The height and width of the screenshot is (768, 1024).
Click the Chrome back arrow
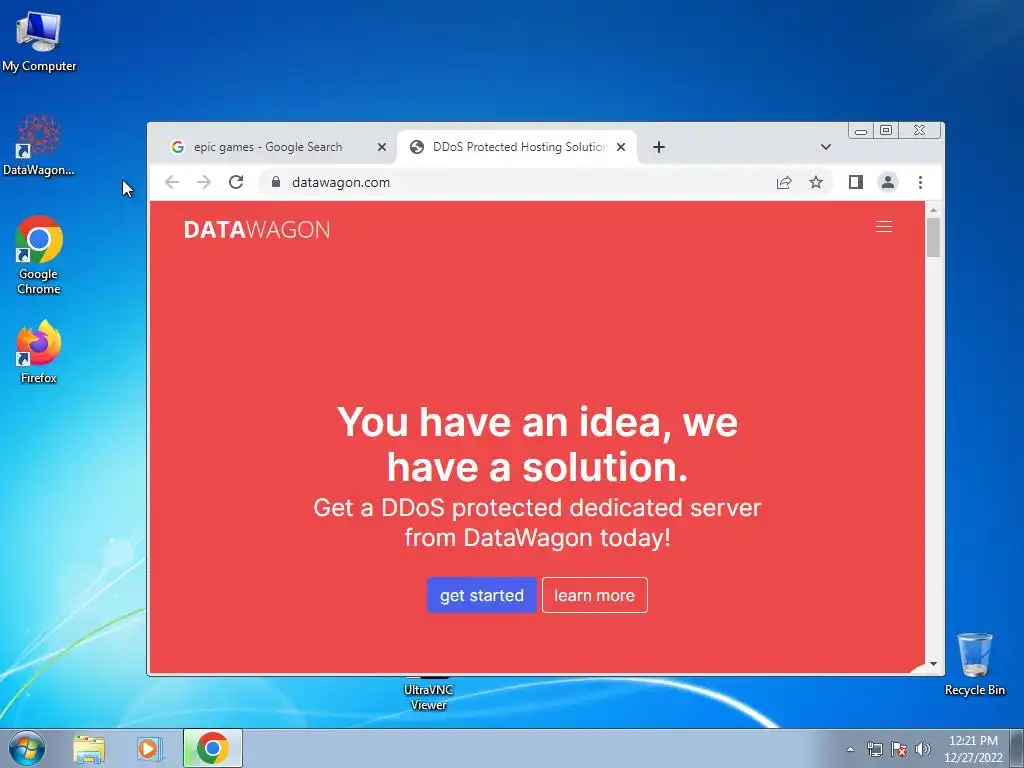click(172, 182)
